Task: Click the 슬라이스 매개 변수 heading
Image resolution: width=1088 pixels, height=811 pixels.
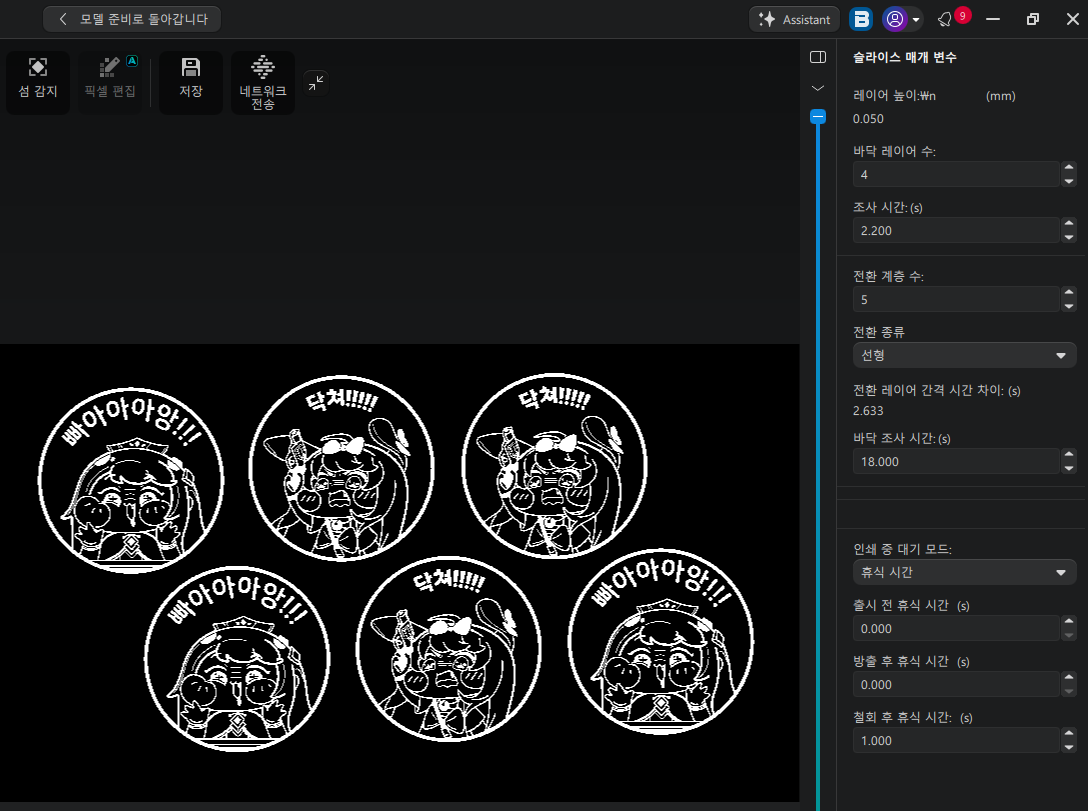Action: [x=904, y=58]
